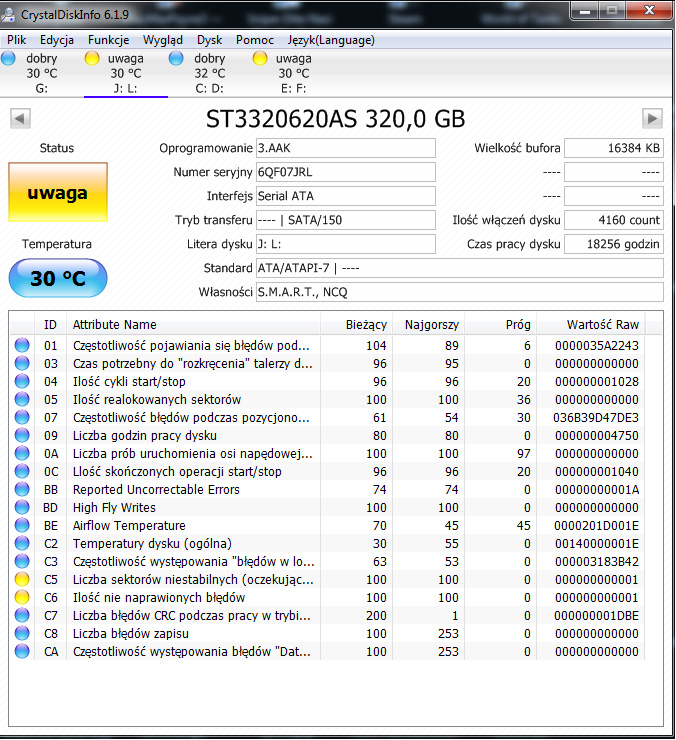Click the yellow uwaga status button

click(x=58, y=192)
